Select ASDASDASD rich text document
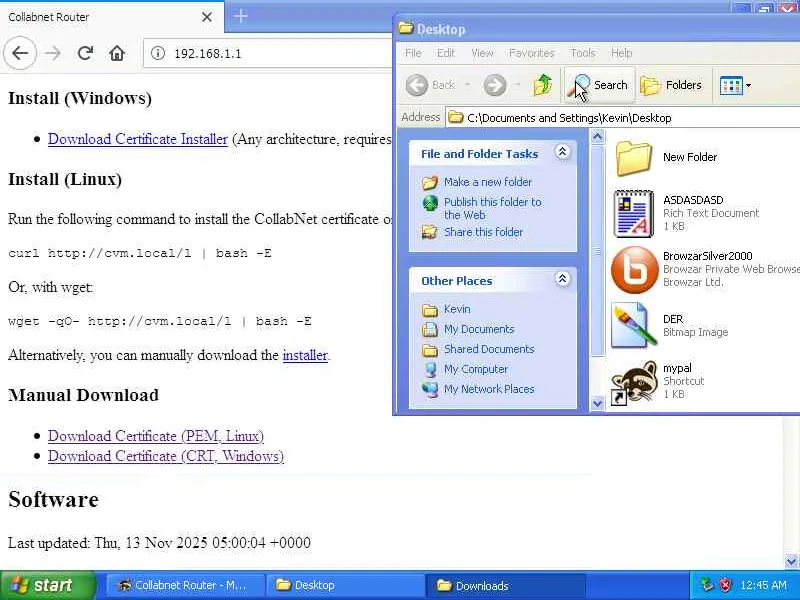800x600 pixels. coord(634,213)
